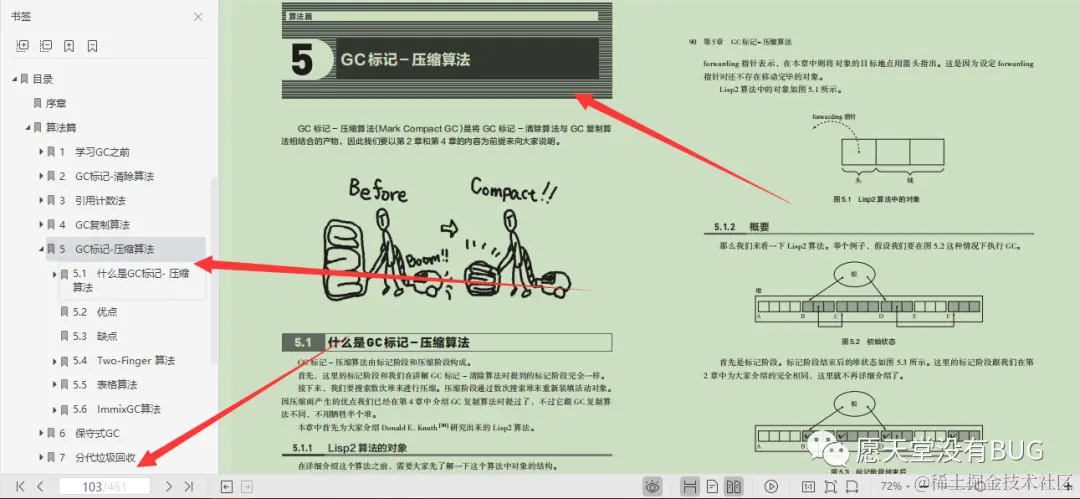The width and height of the screenshot is (1080, 499).
Task: Click the add bookmark icon
Action: (69, 46)
